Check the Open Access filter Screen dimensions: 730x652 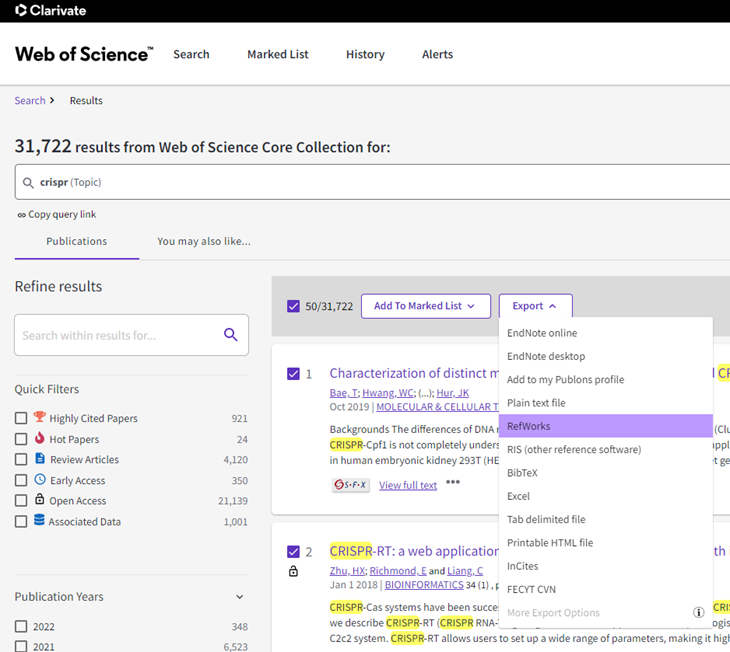click(x=21, y=501)
